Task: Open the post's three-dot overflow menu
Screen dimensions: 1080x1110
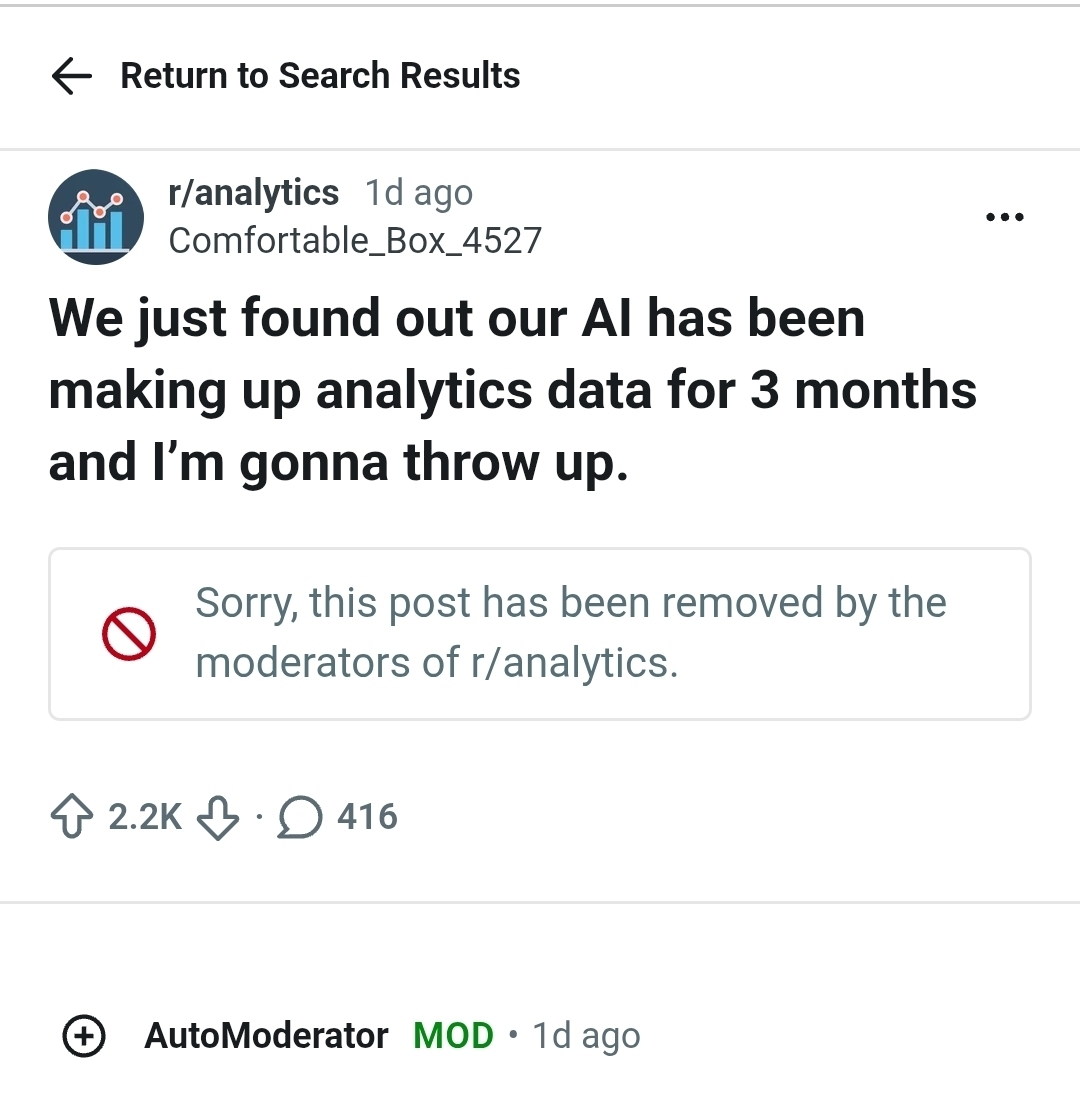Action: click(1004, 217)
